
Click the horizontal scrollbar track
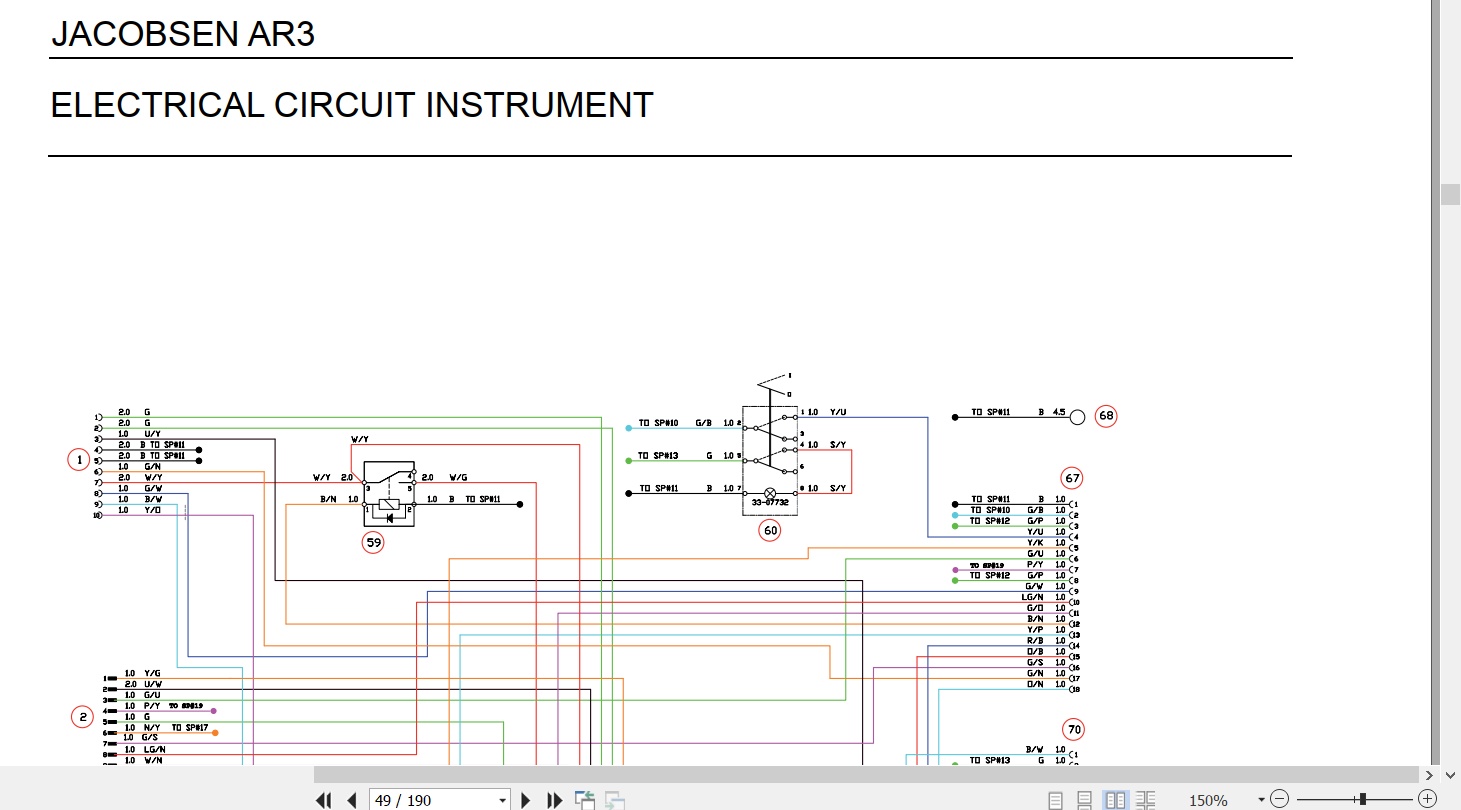coord(865,775)
